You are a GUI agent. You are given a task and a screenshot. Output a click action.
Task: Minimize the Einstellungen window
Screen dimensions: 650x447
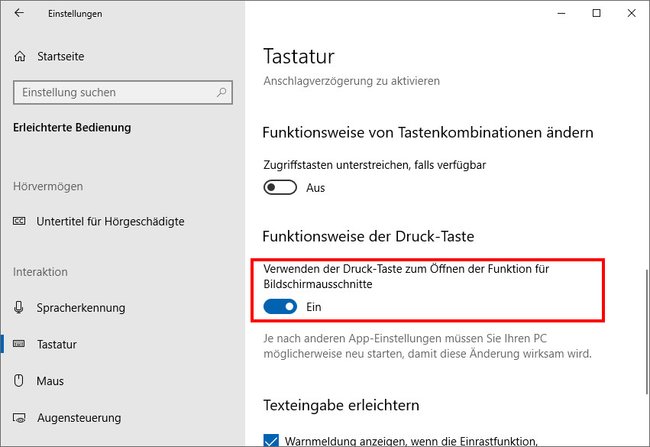(561, 13)
